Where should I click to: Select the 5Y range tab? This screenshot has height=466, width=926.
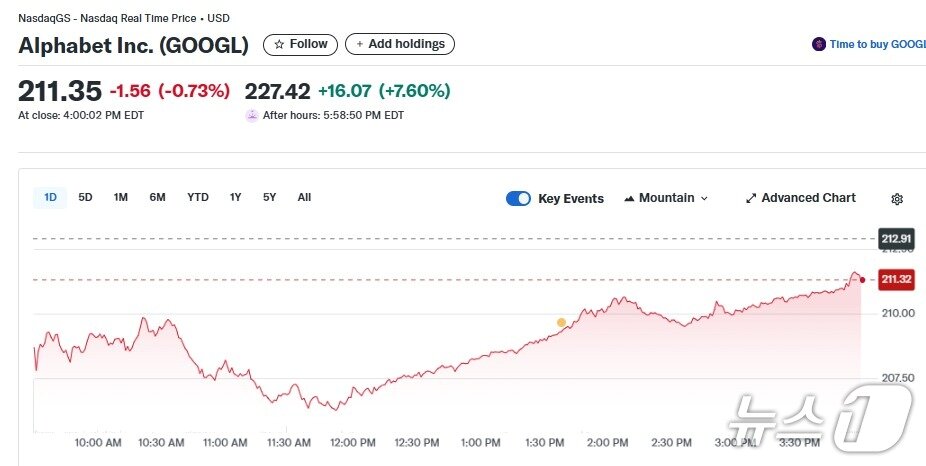(269, 198)
